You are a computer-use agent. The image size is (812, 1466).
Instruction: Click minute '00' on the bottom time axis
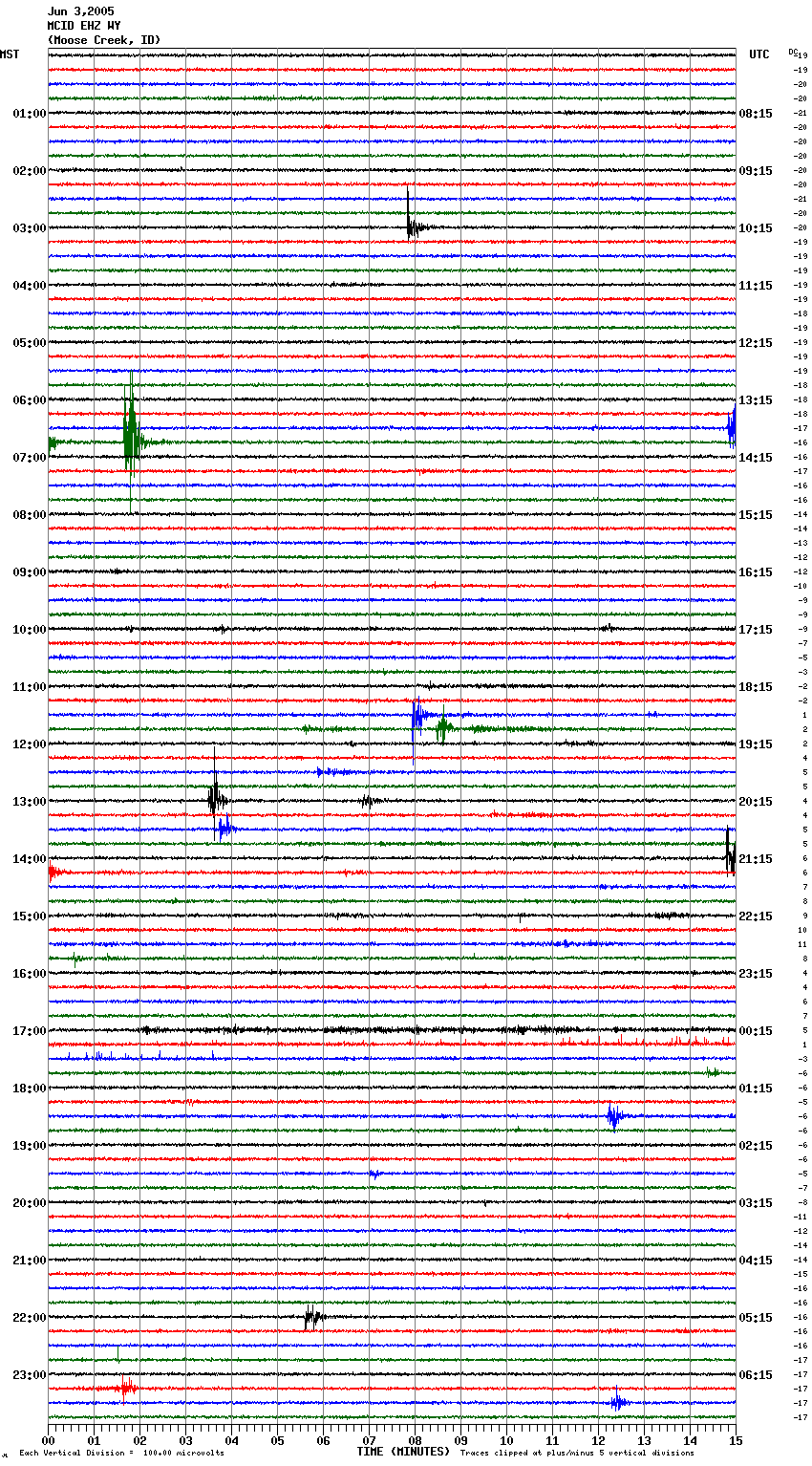(x=48, y=1440)
